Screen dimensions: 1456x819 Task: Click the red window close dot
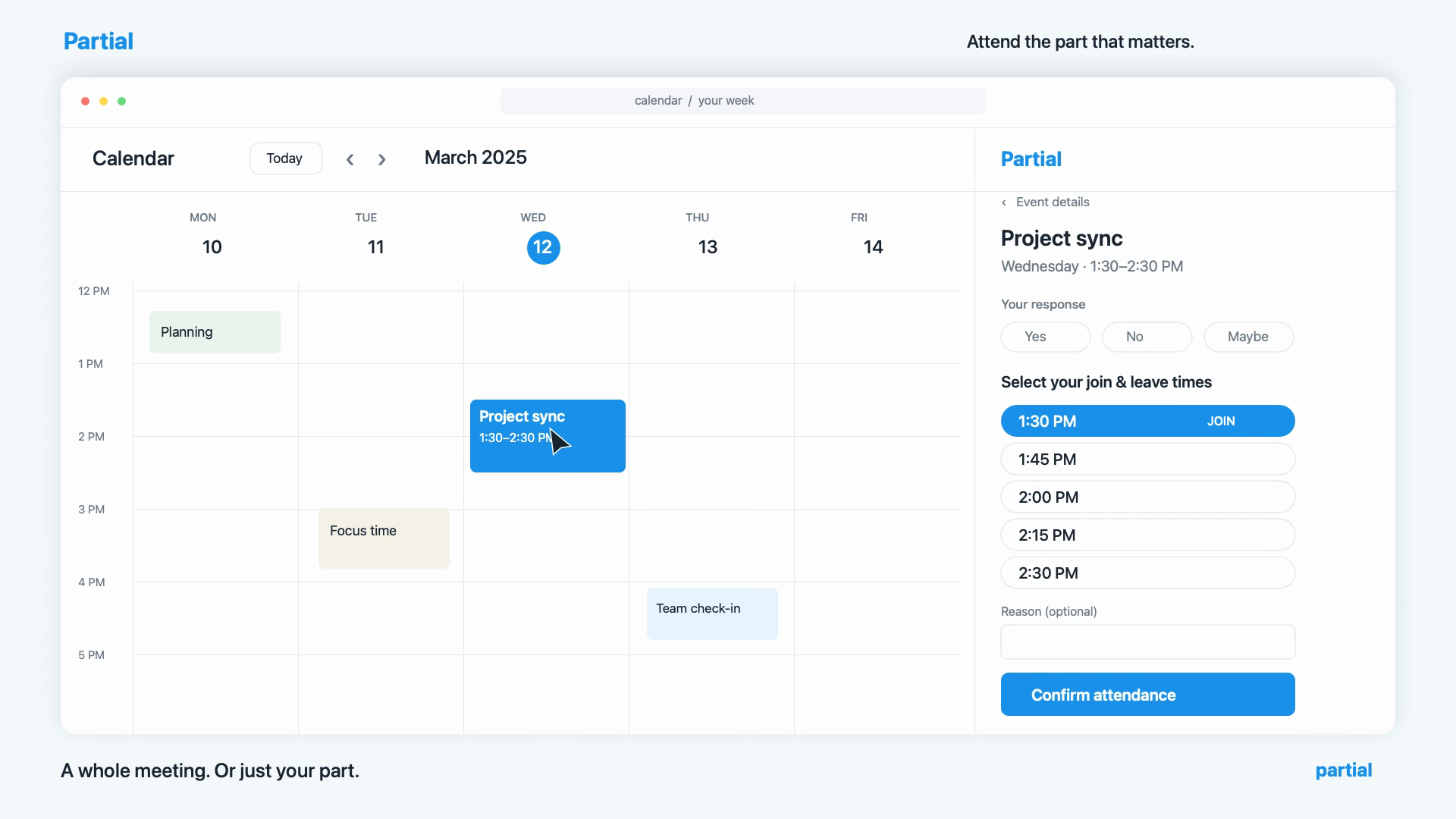[85, 101]
